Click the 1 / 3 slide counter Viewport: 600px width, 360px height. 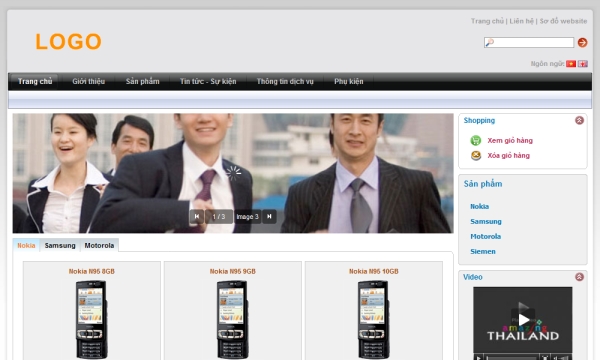(218, 217)
